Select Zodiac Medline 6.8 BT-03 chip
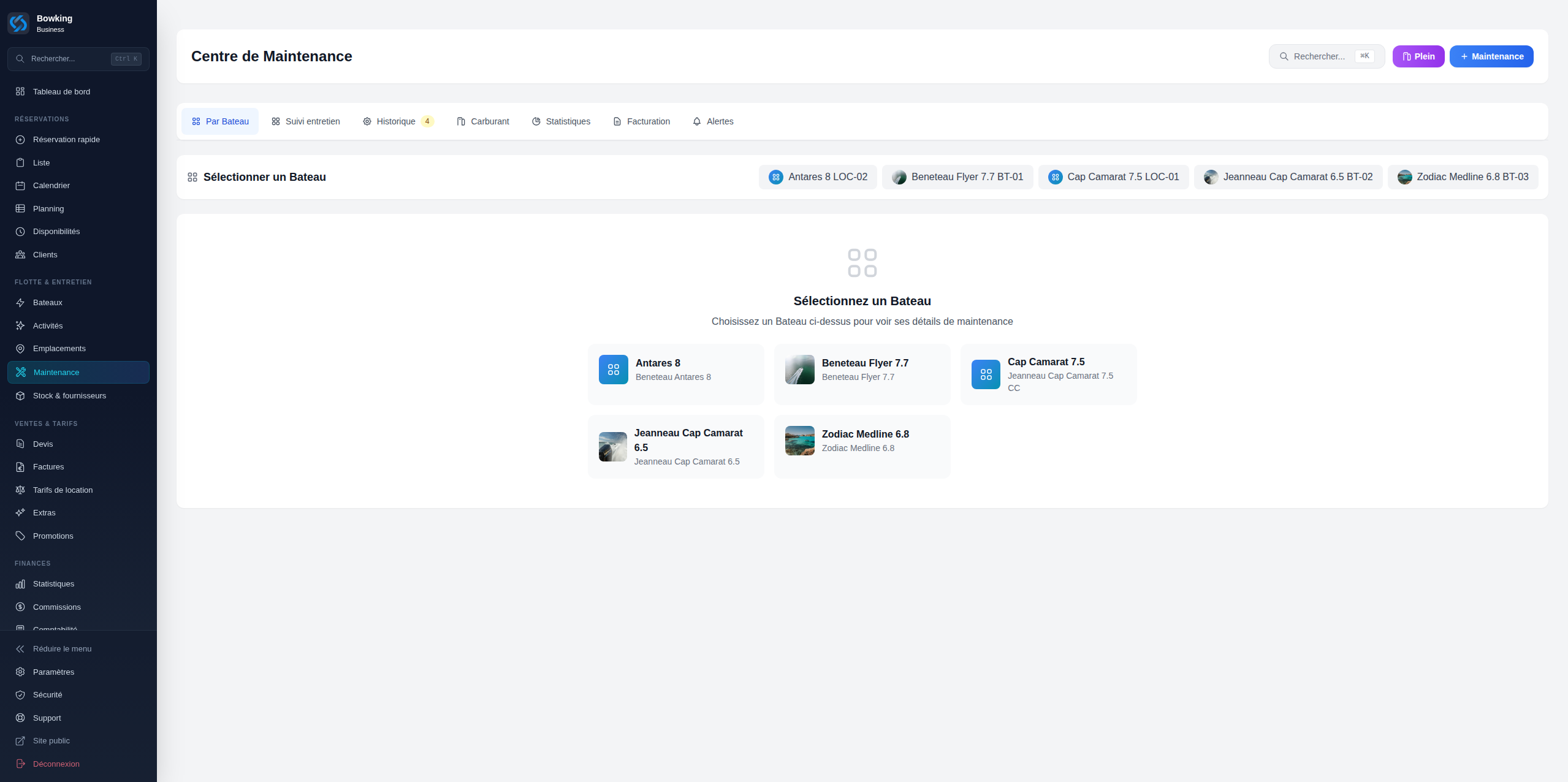The width and height of the screenshot is (1568, 782). pos(1463,177)
